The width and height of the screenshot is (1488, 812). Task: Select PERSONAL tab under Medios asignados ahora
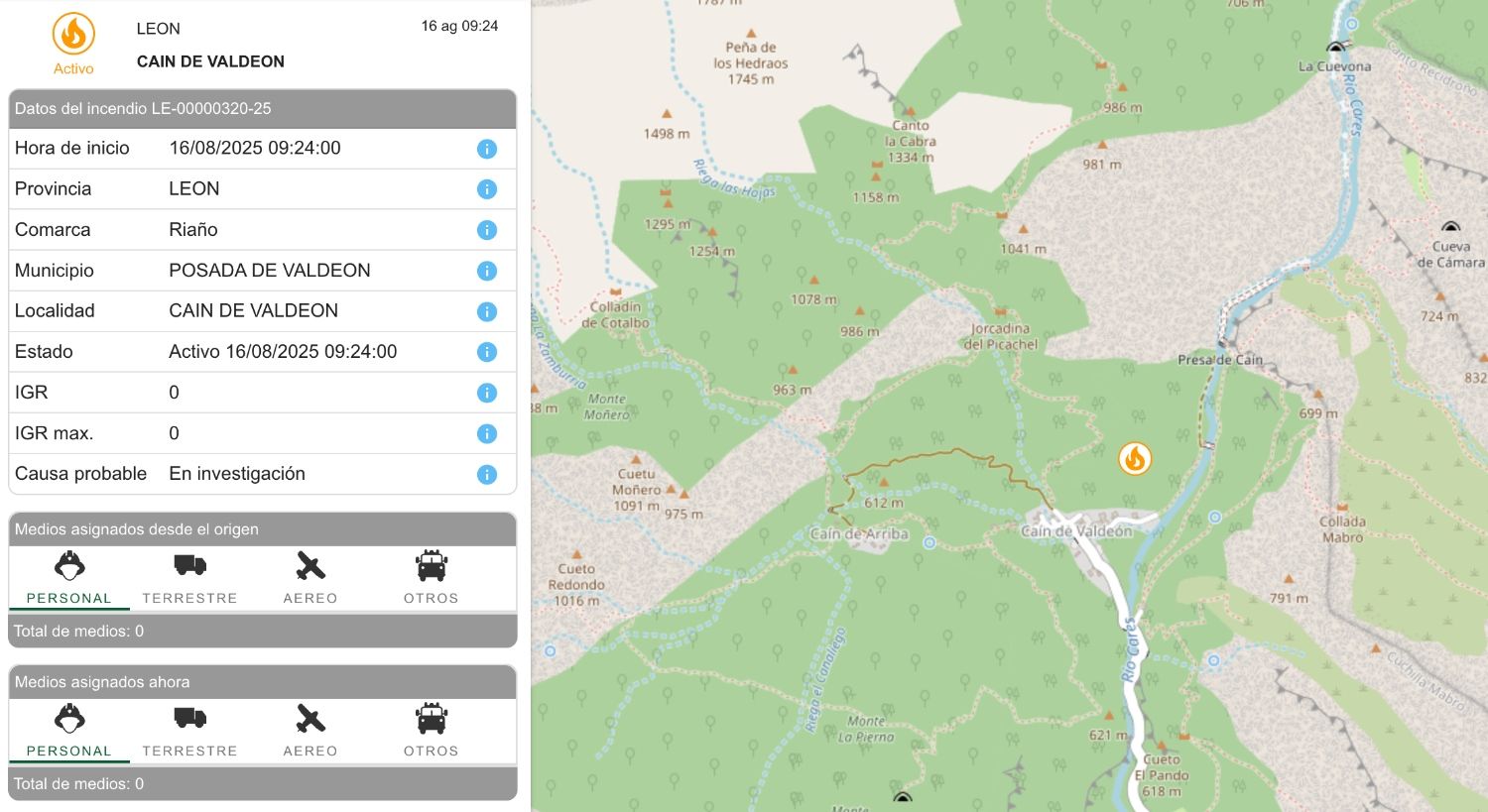tap(69, 731)
